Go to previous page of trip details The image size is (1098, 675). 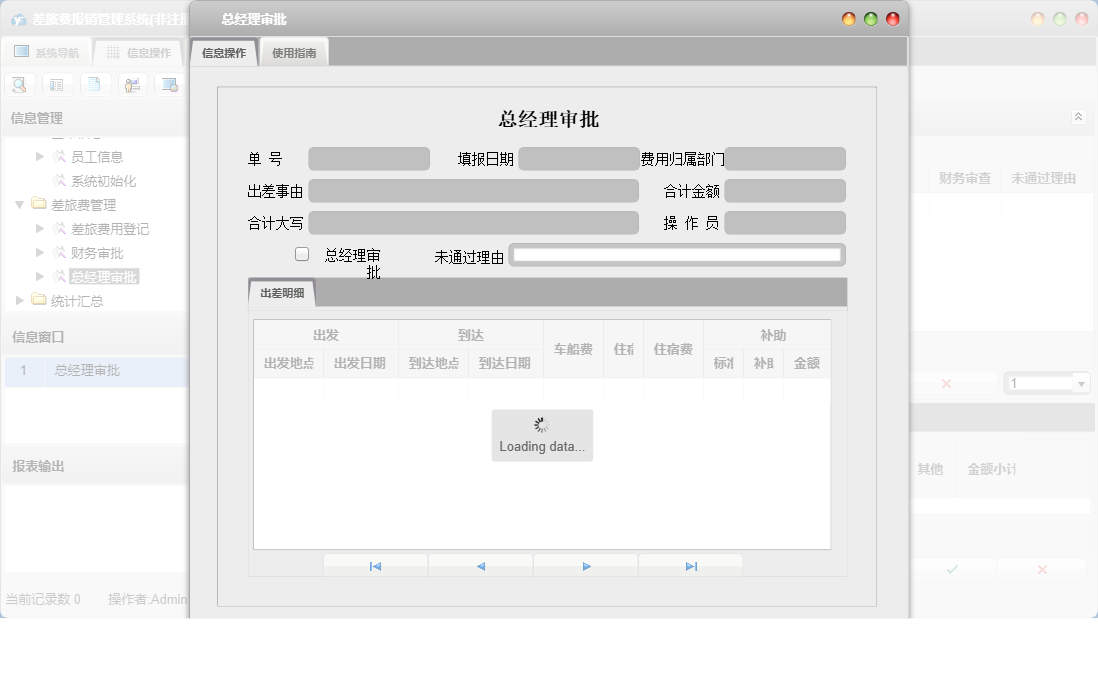point(480,565)
